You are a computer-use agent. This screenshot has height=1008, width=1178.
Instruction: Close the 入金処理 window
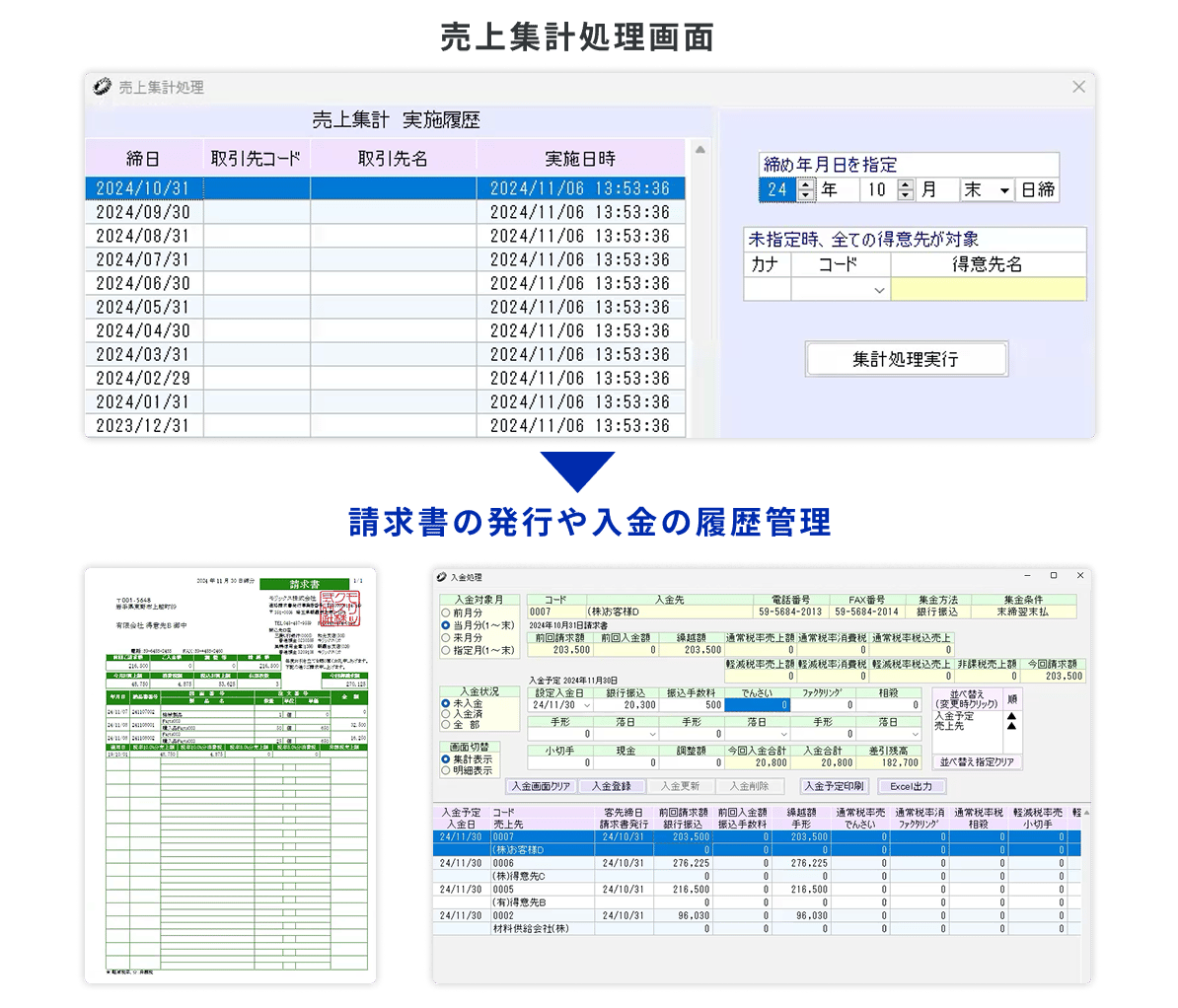coord(1080,575)
